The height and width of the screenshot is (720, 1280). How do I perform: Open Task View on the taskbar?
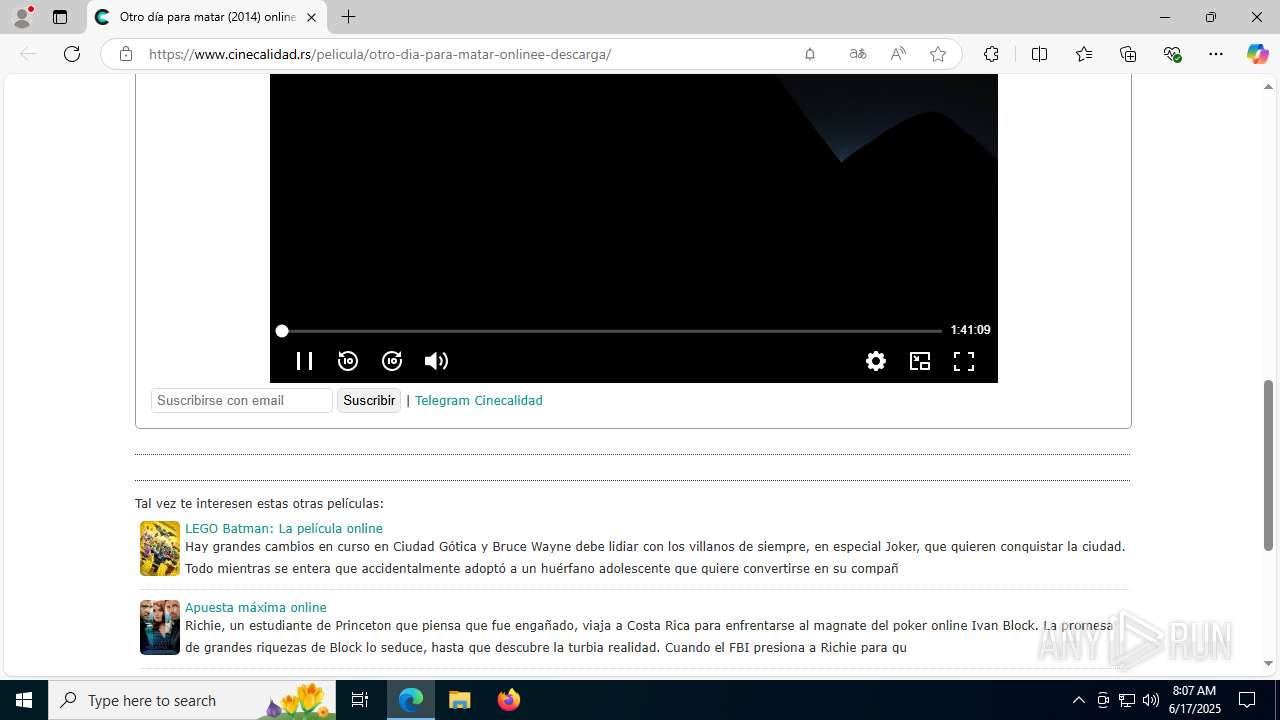click(360, 700)
